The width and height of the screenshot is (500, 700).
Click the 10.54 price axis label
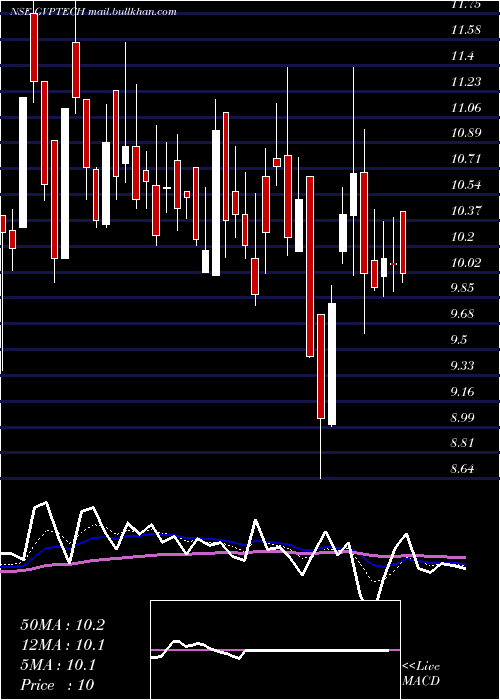point(466,185)
